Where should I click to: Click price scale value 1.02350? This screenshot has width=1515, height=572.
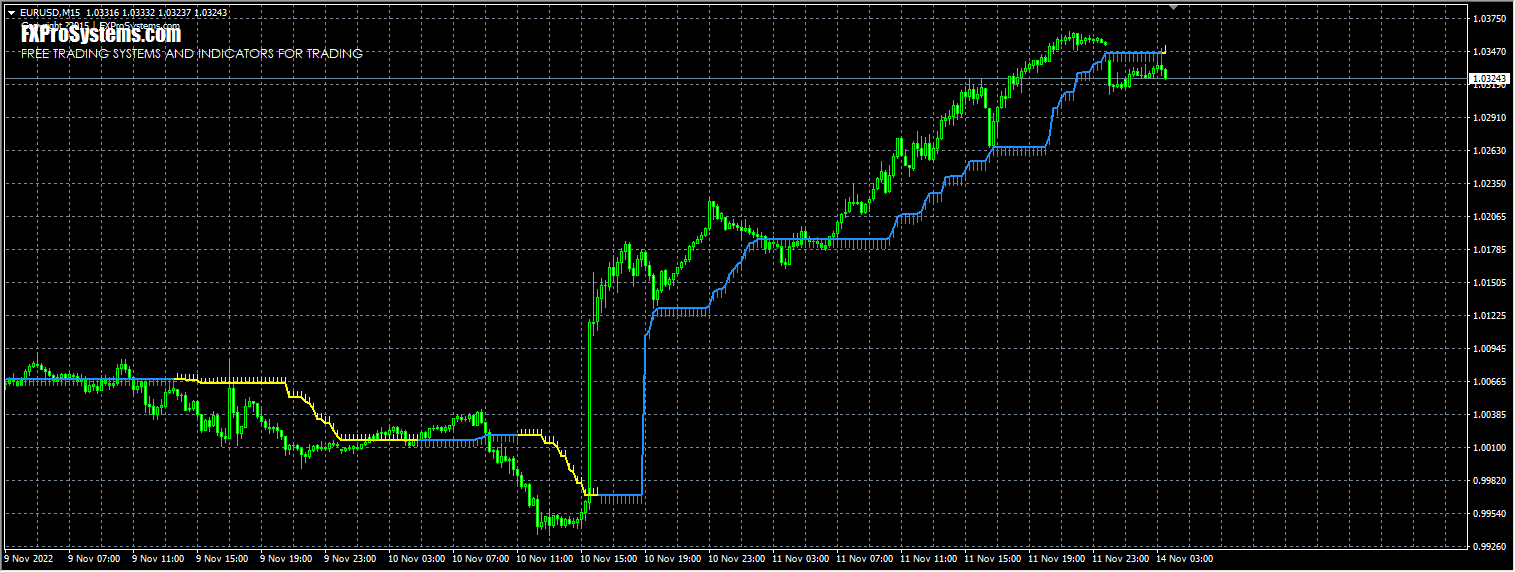tap(1490, 184)
